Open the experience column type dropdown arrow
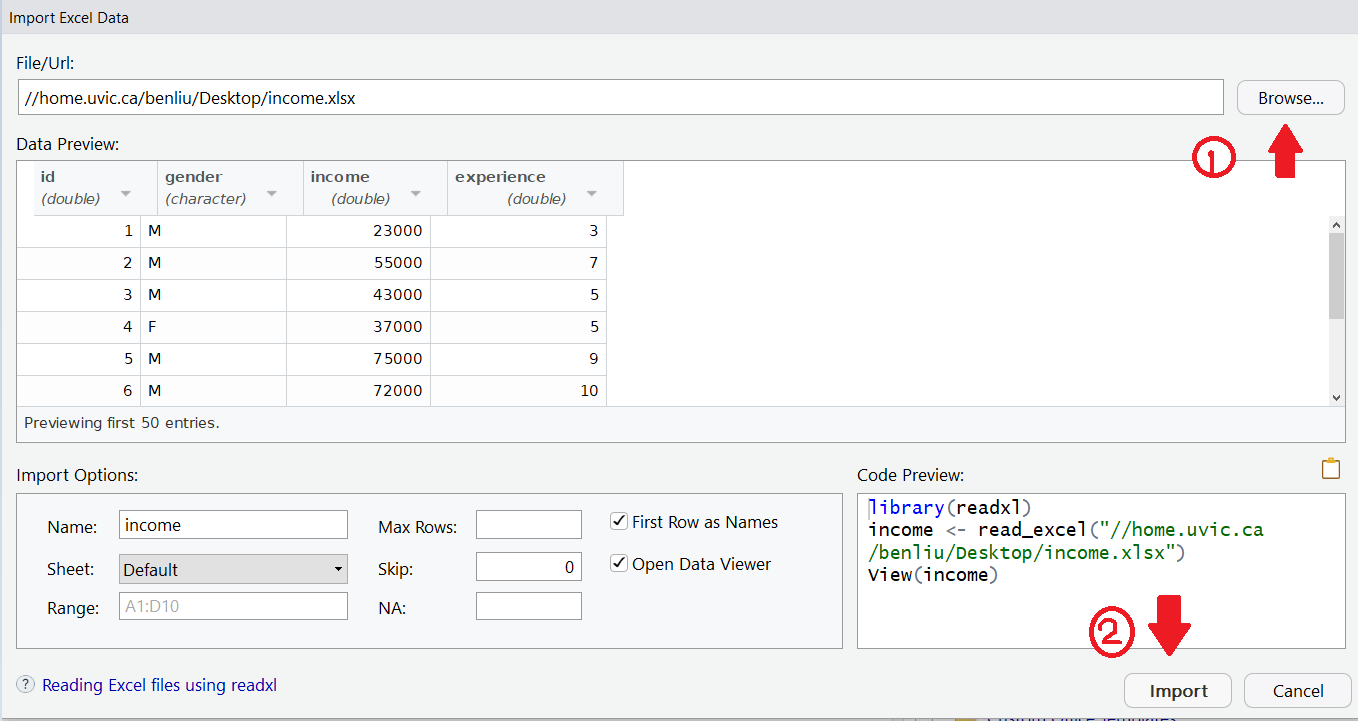 (592, 194)
